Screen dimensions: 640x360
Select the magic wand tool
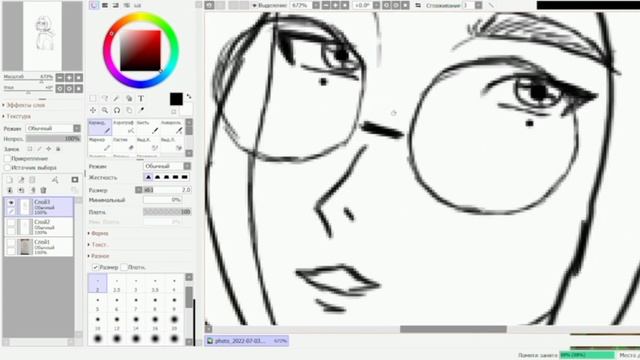click(x=117, y=98)
